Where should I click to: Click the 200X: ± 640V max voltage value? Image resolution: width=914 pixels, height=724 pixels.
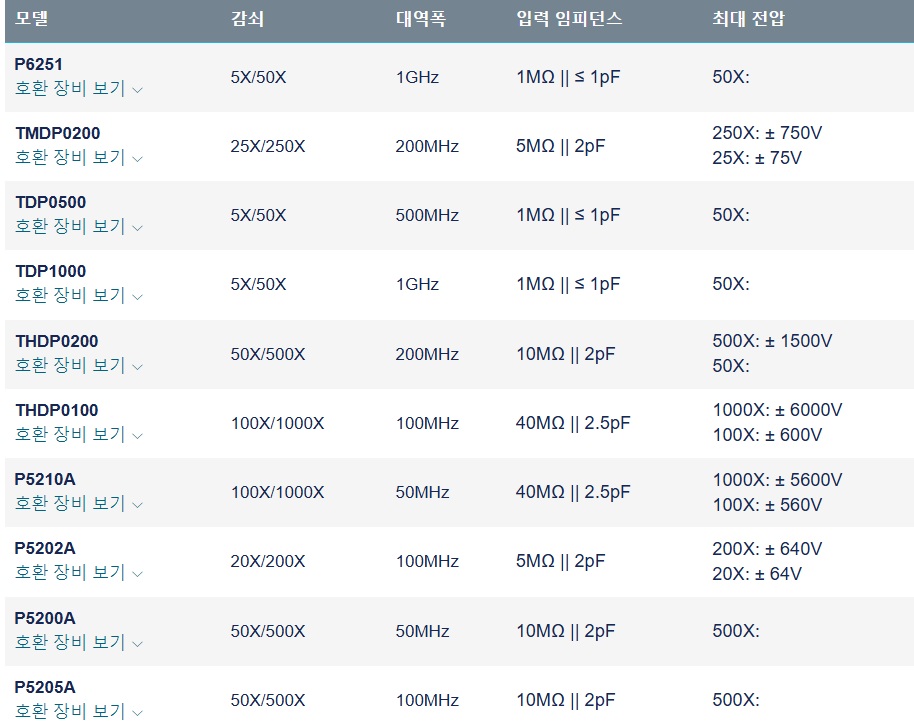(x=767, y=549)
